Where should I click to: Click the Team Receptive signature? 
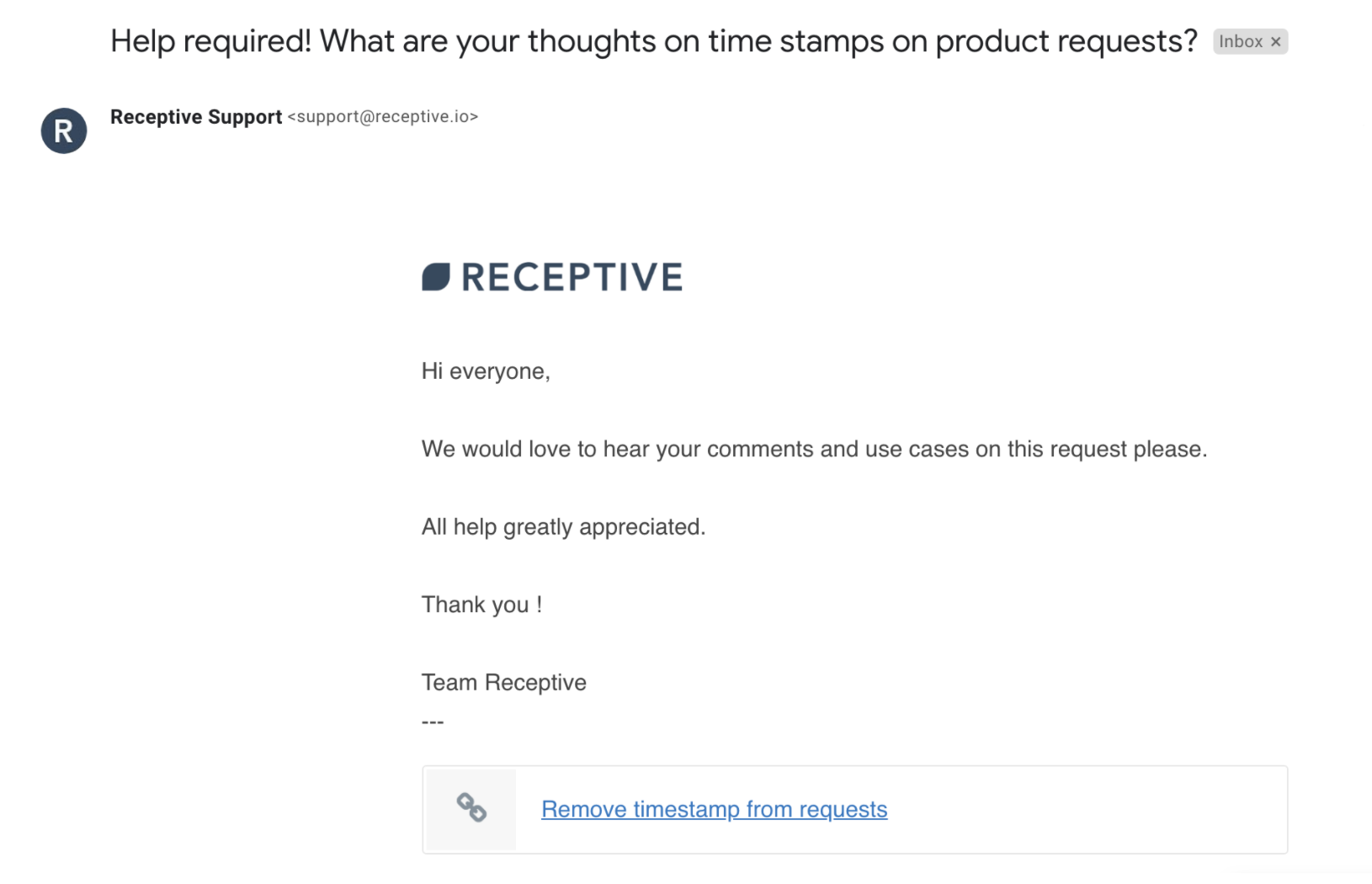503,682
